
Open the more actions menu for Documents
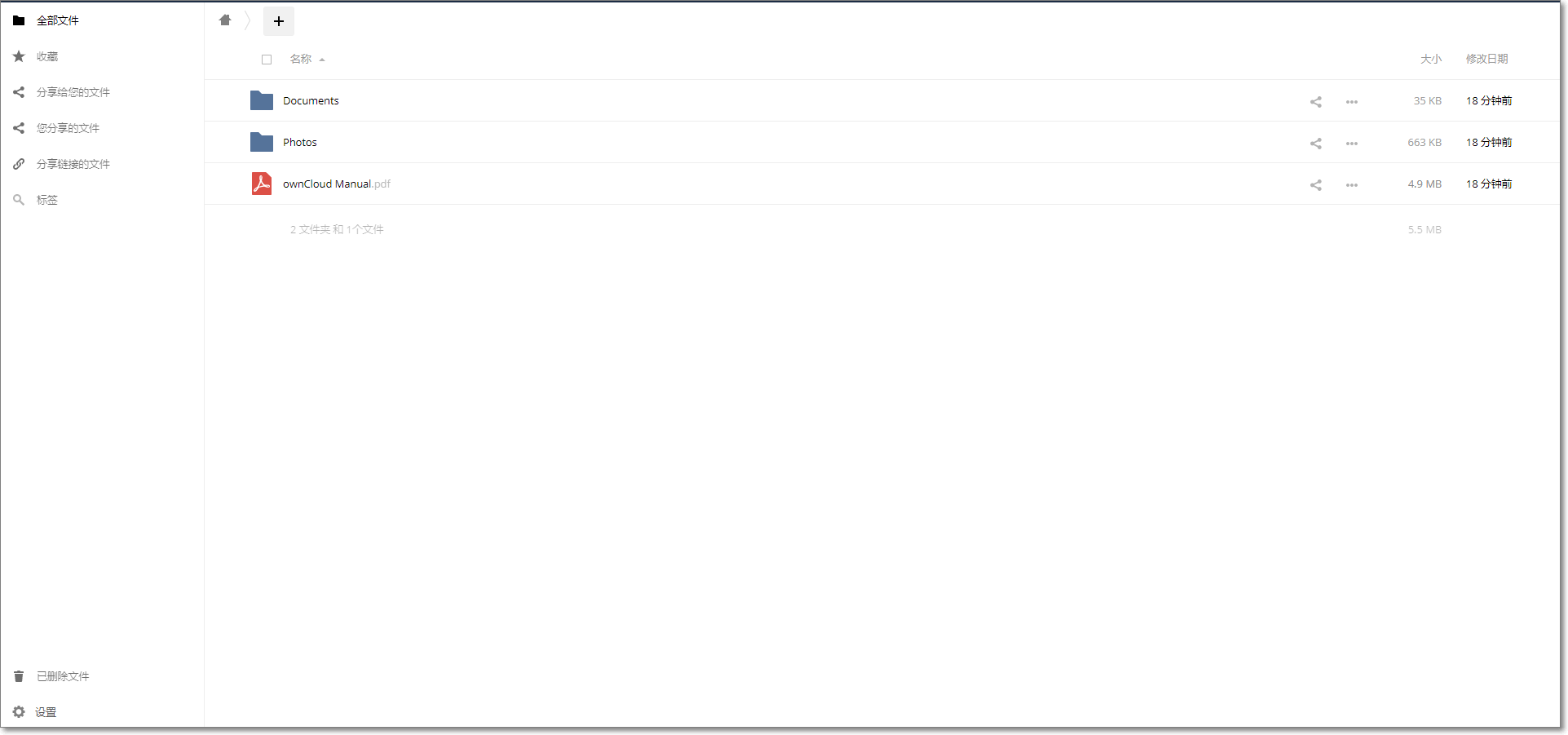pyautogui.click(x=1351, y=101)
